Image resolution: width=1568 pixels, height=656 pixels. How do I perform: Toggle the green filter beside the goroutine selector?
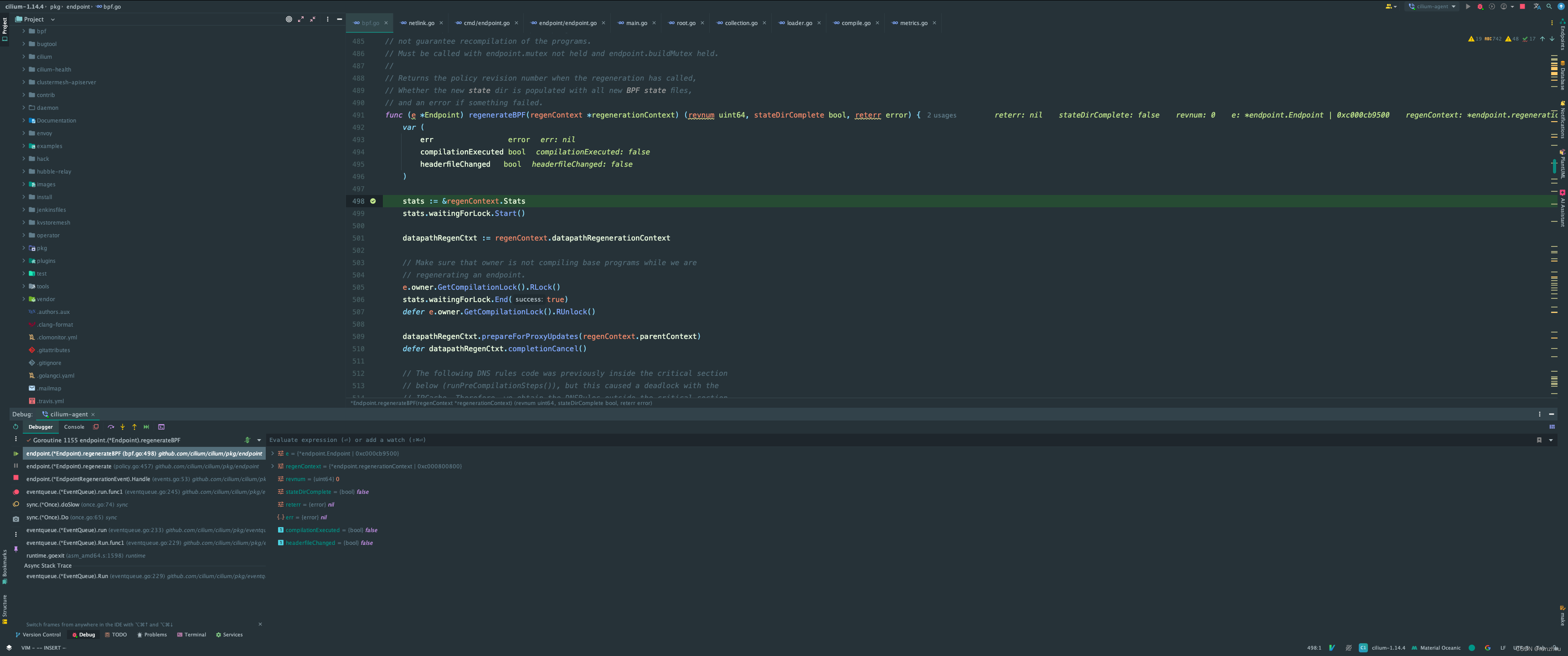pyautogui.click(x=248, y=440)
